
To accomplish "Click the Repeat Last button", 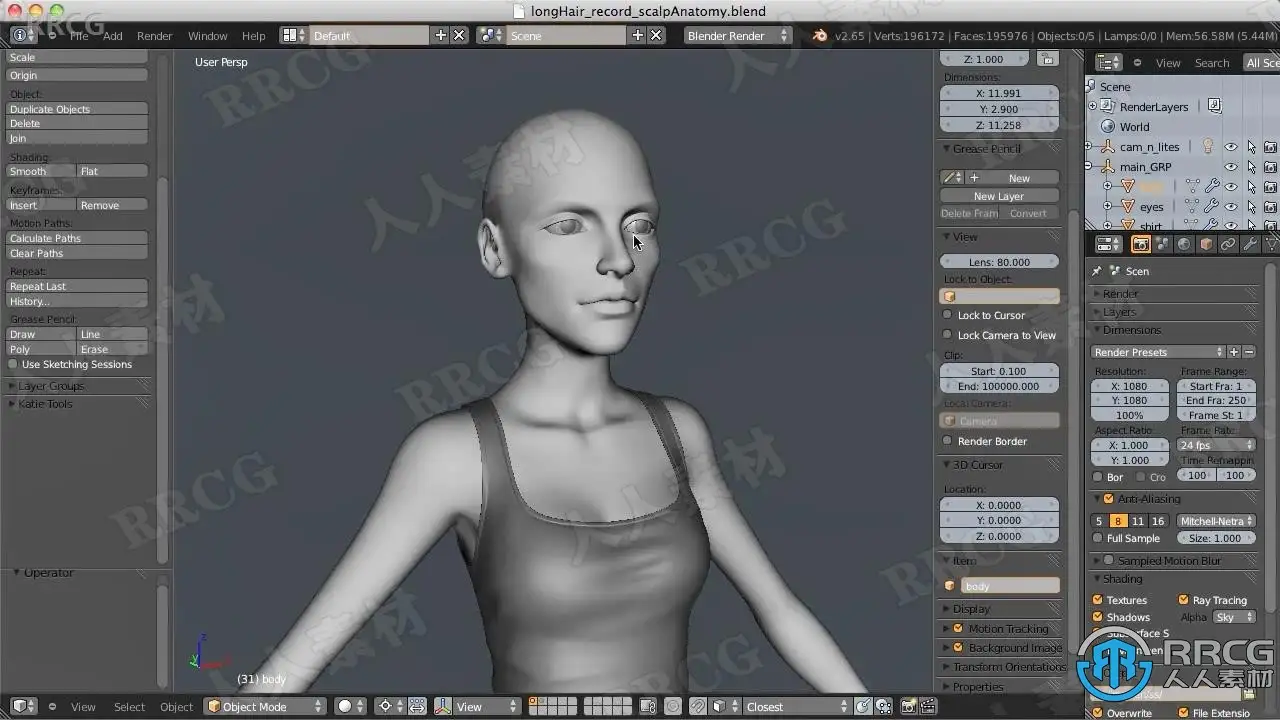I will tap(77, 286).
